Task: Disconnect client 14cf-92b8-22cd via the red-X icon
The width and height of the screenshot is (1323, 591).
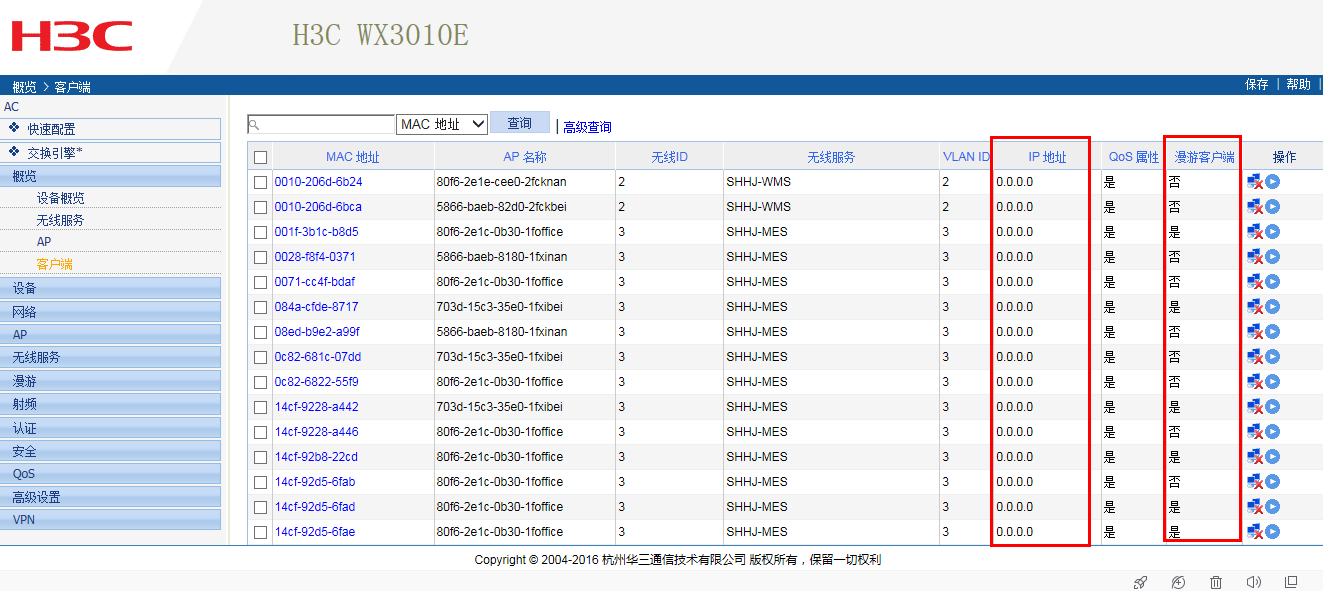Action: pyautogui.click(x=1255, y=457)
